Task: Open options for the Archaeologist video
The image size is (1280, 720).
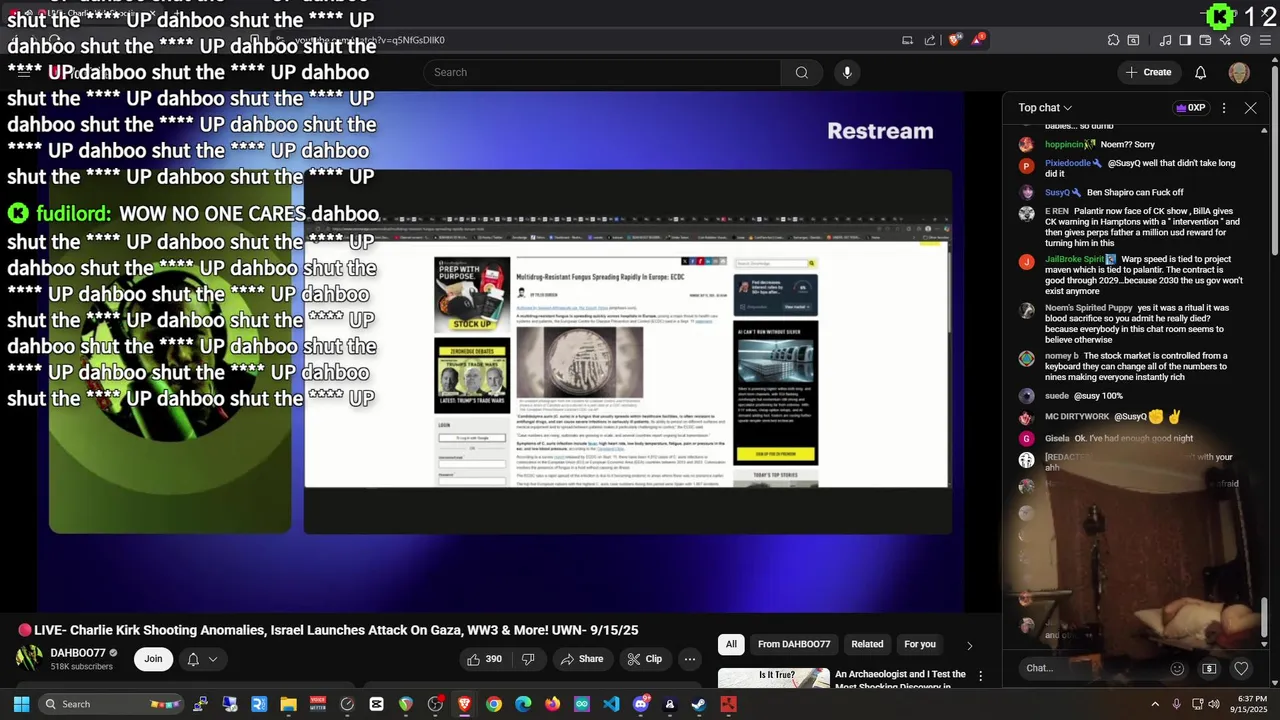Action: pyautogui.click(x=981, y=677)
